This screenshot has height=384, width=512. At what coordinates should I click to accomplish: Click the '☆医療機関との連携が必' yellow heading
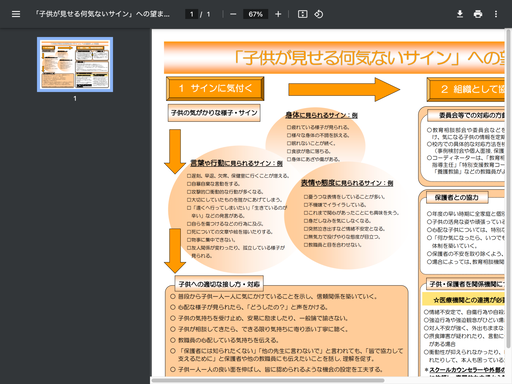point(463,300)
